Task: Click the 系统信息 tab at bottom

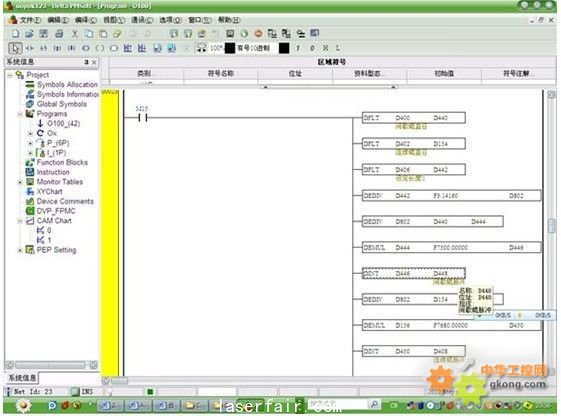Action: coord(22,378)
